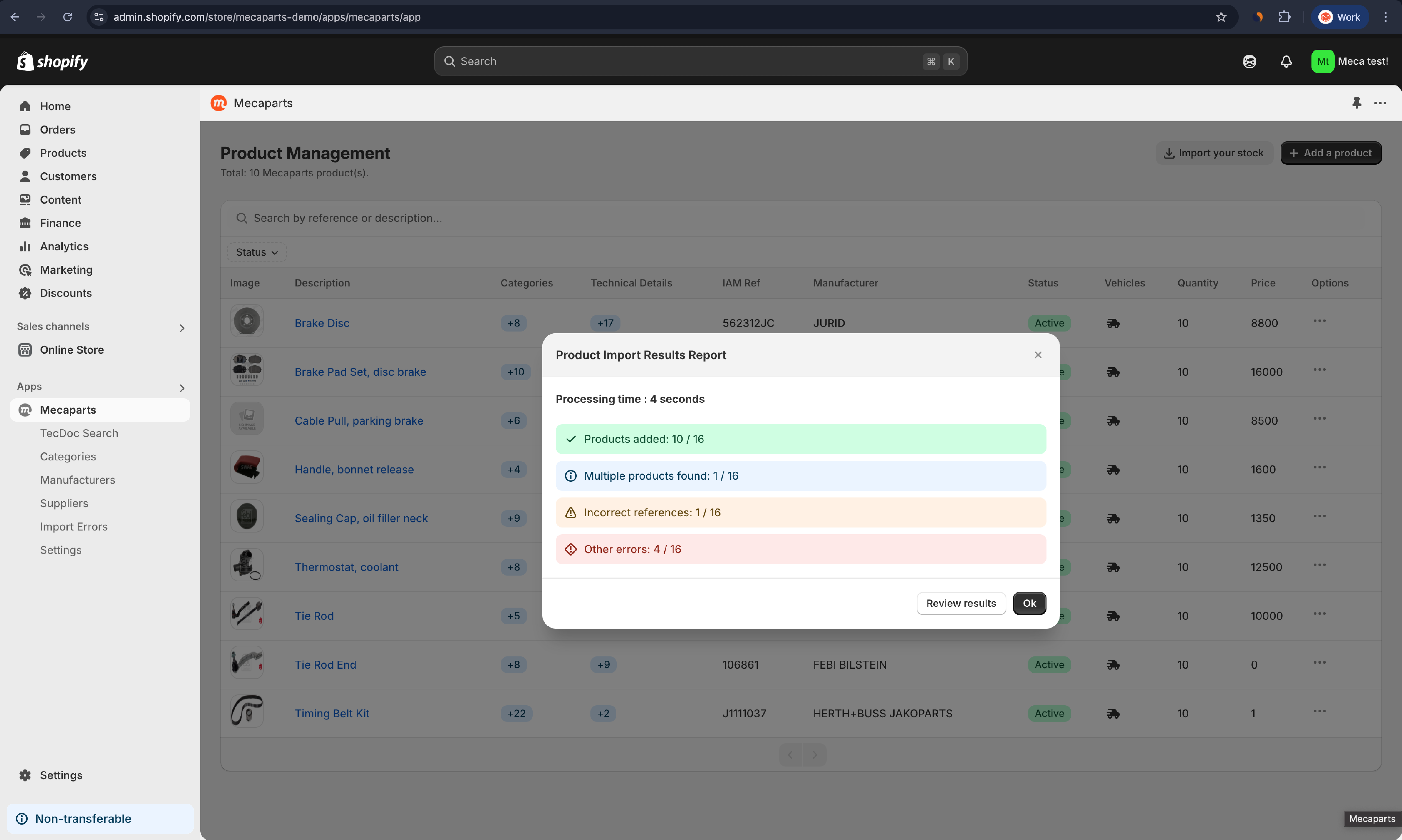
Task: Open the Sidekick assistant icon in top bar
Action: [x=1249, y=61]
